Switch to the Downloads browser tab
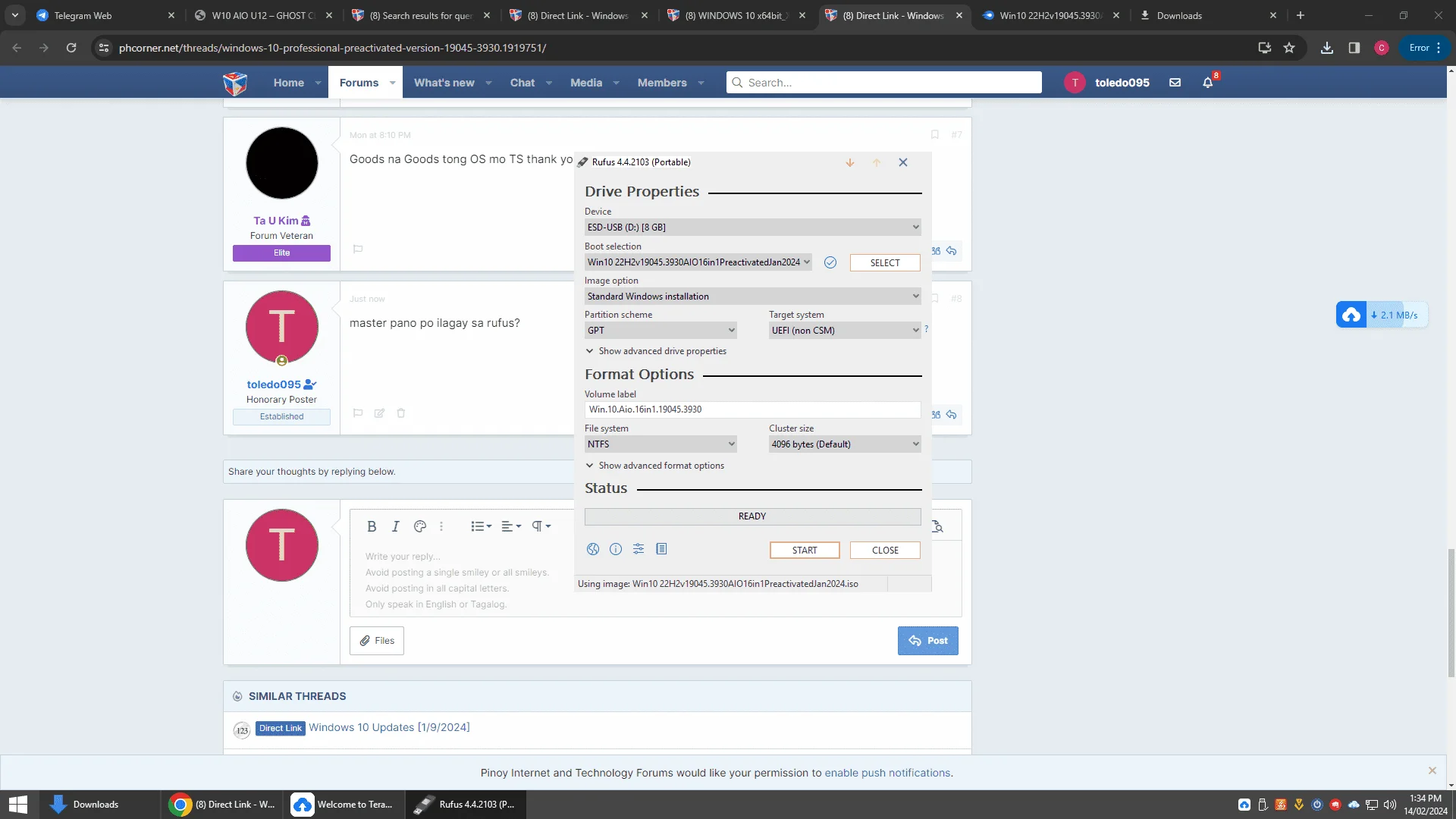The image size is (1456, 819). click(1208, 15)
